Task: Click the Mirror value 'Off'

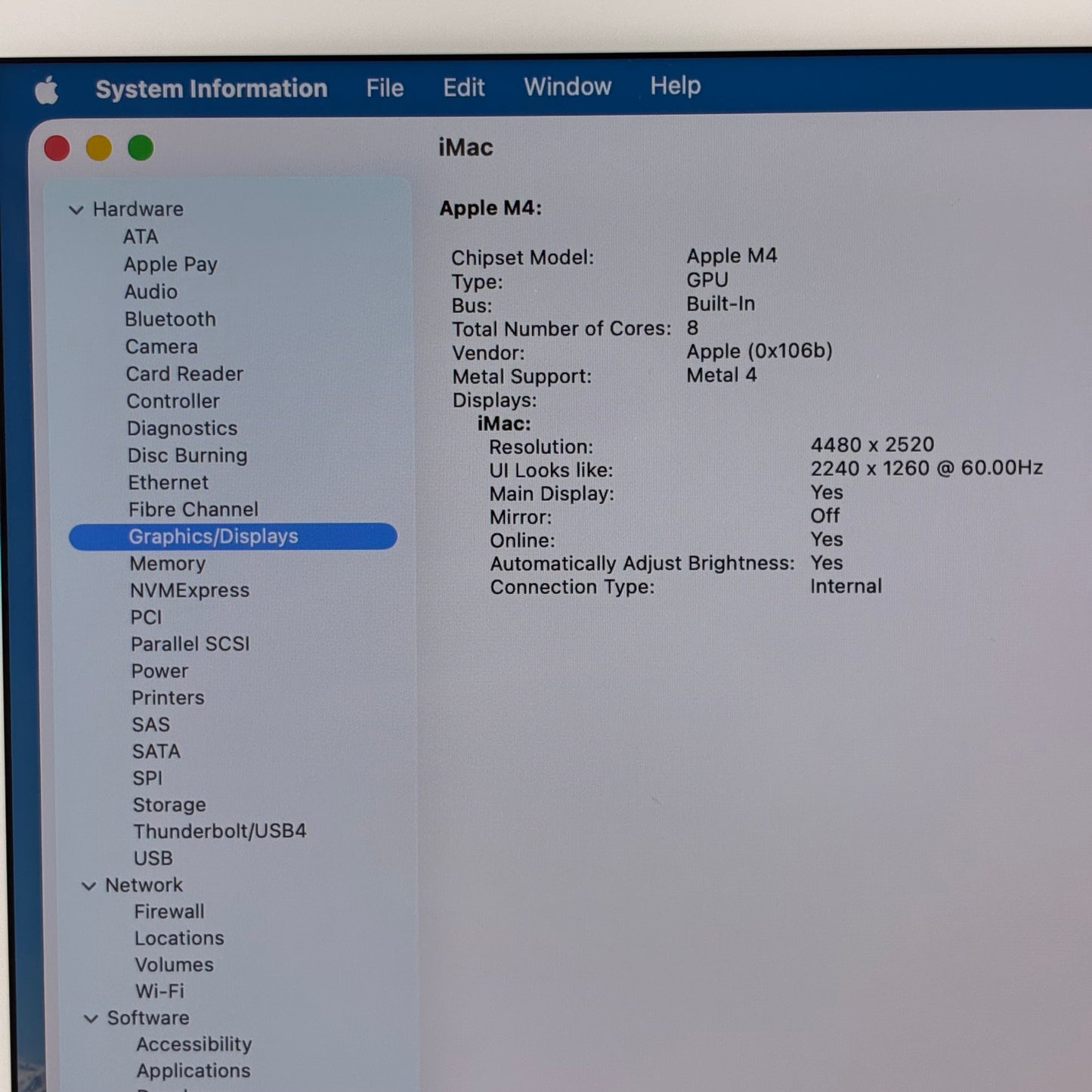Action: (825, 516)
